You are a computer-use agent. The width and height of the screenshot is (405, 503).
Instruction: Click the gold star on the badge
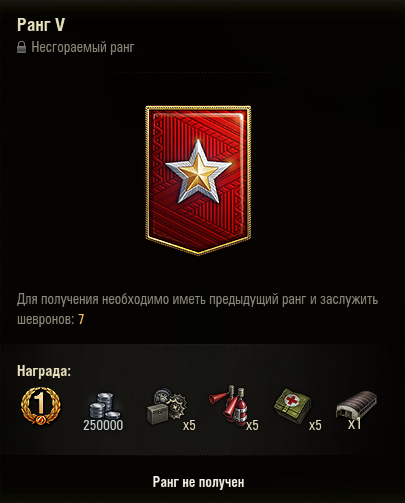click(198, 171)
